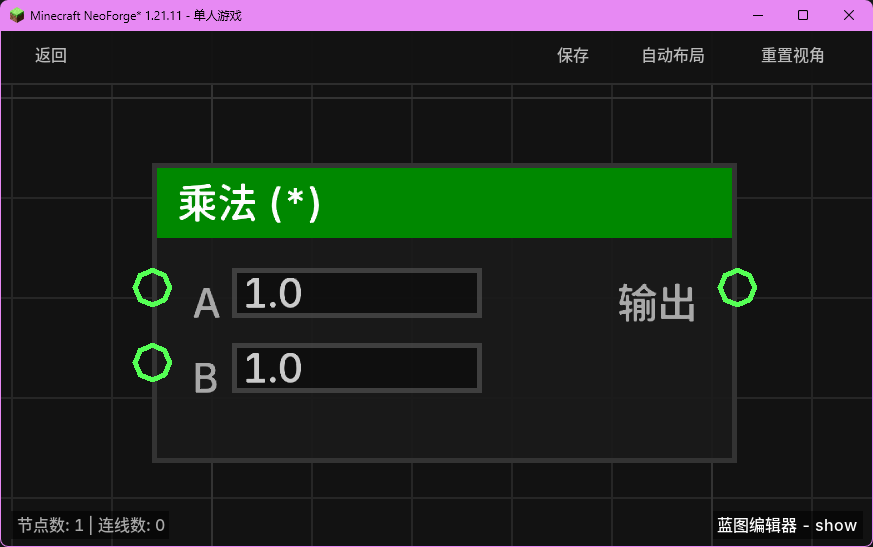This screenshot has height=547, width=873.
Task: Click the Minecraft app icon in title bar
Action: click(x=17, y=16)
